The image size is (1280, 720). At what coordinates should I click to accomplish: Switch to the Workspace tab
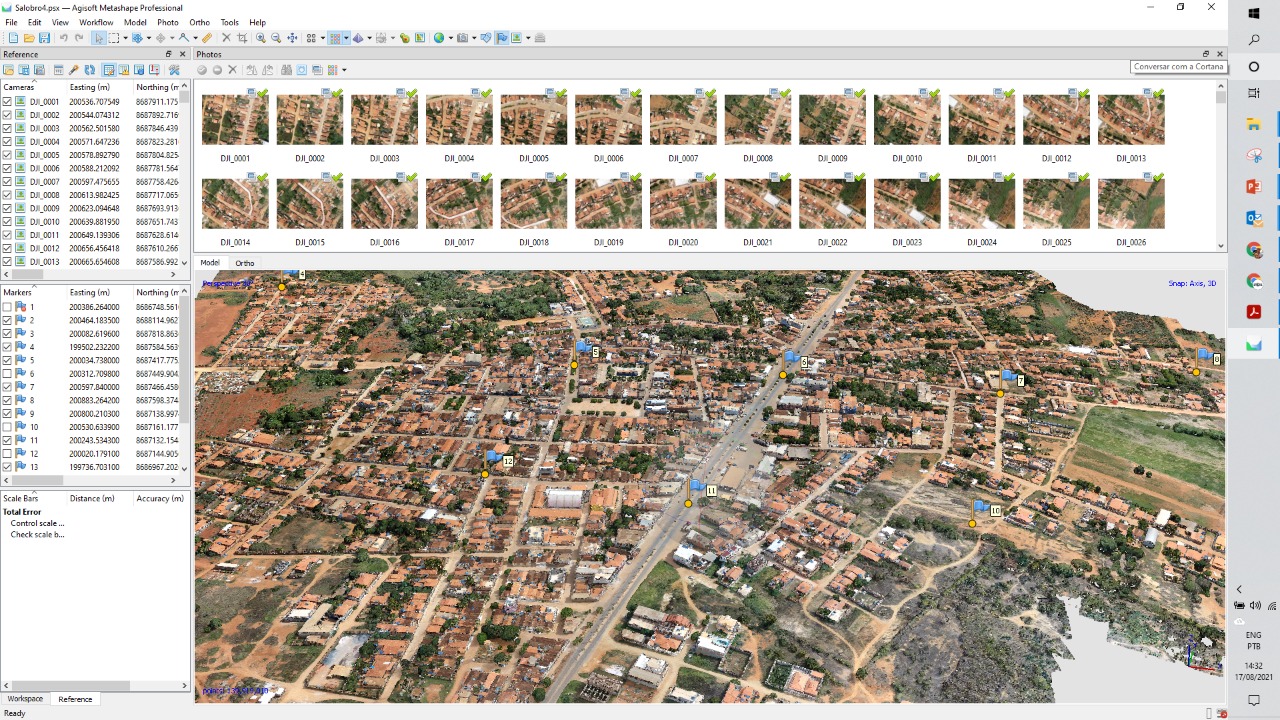pyautogui.click(x=25, y=699)
